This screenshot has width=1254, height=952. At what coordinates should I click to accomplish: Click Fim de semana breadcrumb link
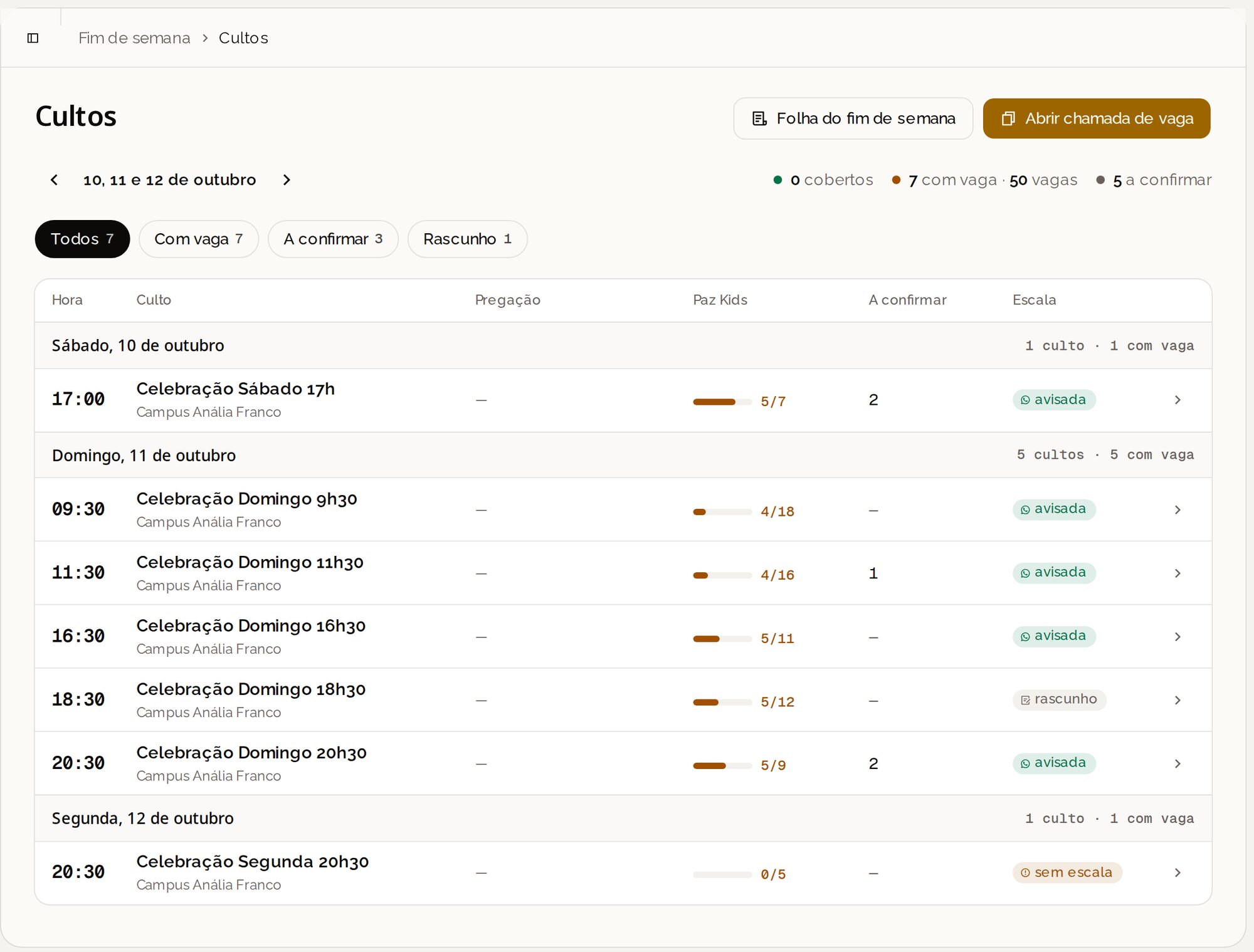pyautogui.click(x=134, y=38)
